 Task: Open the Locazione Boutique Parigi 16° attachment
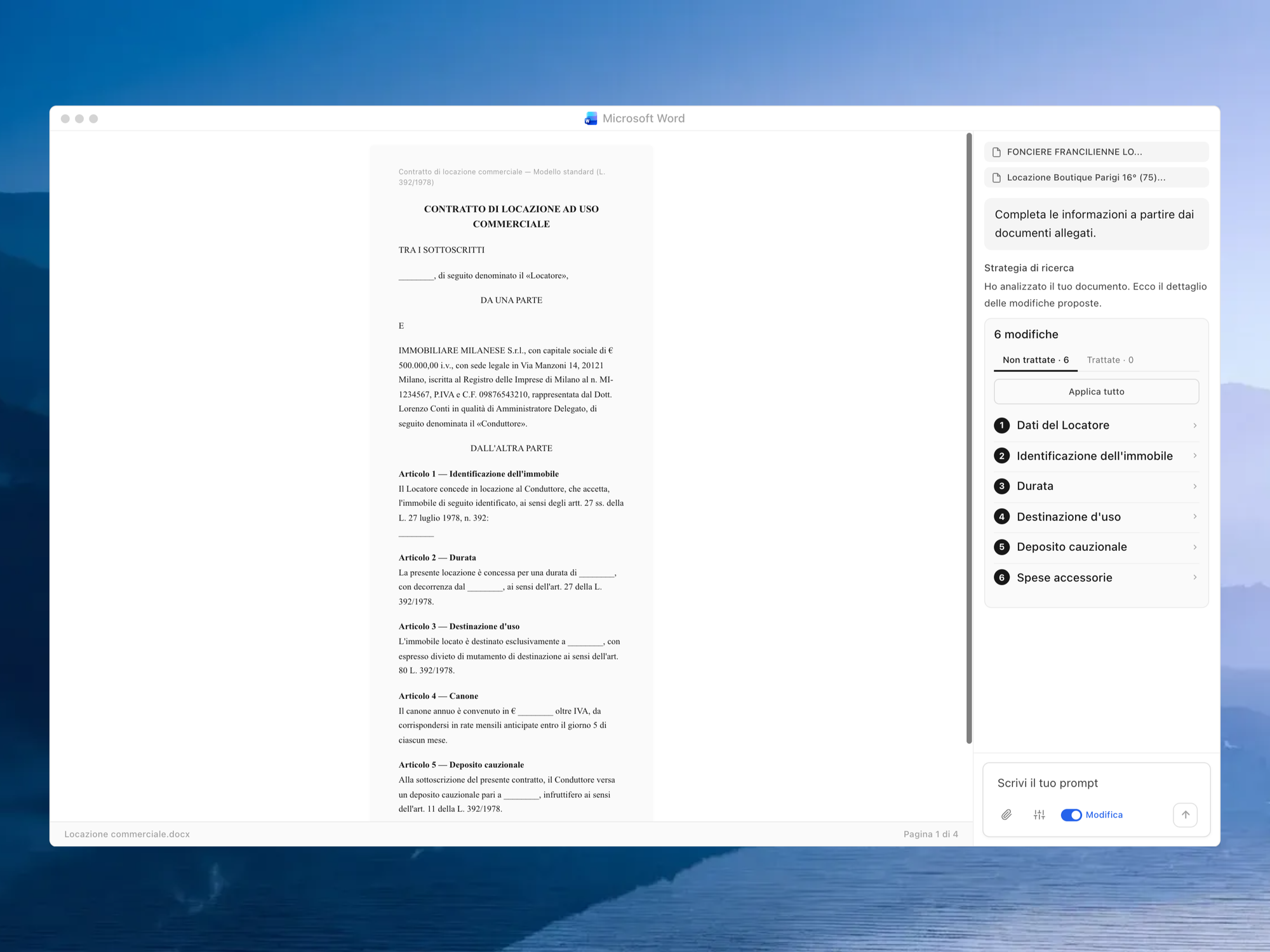tap(1096, 178)
